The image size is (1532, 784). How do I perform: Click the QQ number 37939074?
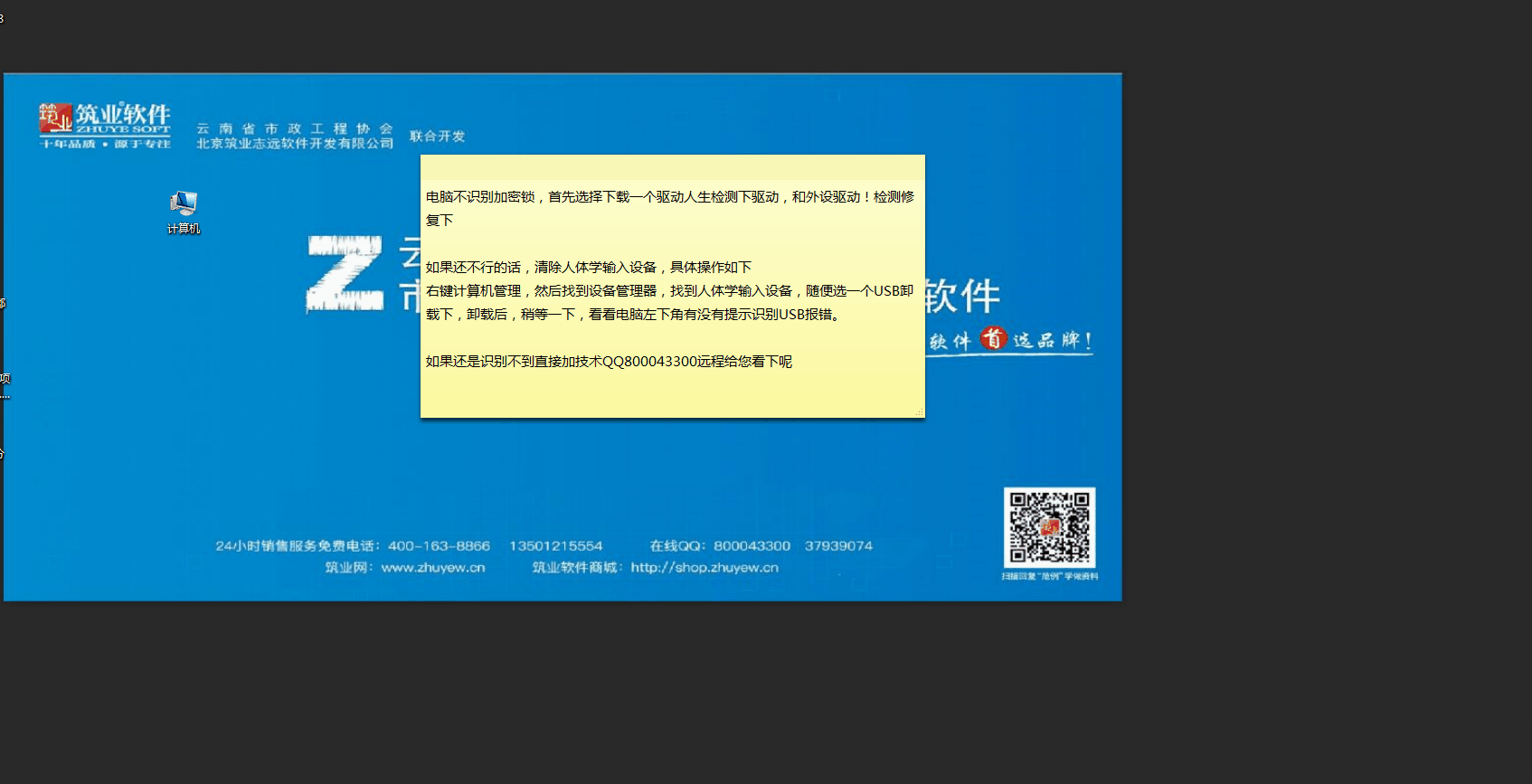[x=838, y=546]
